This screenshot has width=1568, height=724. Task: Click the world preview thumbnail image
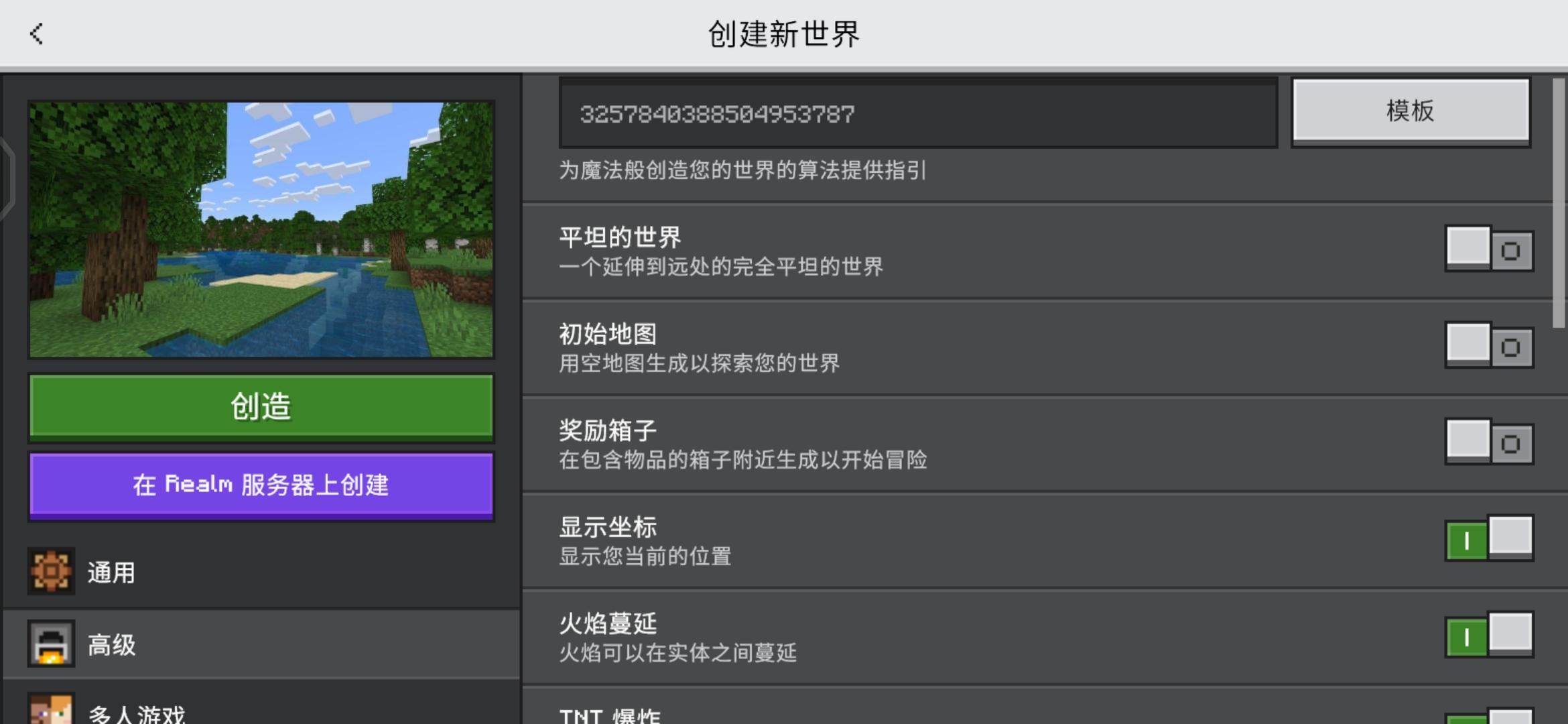261,230
